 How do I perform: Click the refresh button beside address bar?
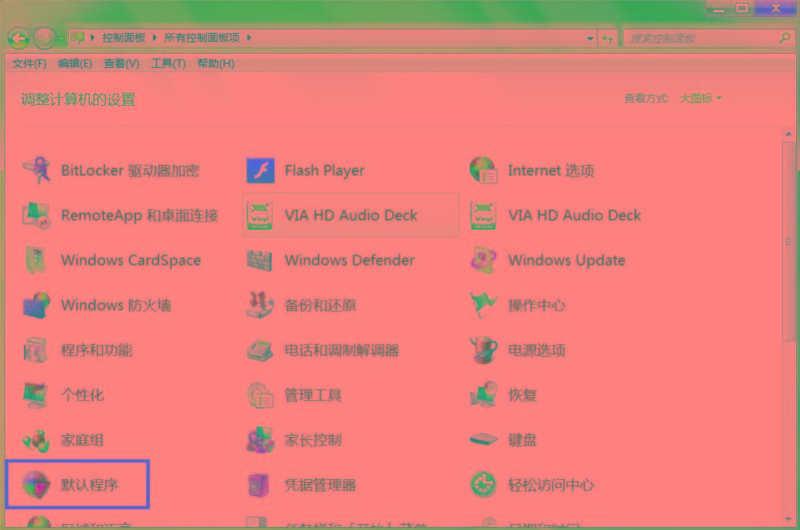(608, 38)
